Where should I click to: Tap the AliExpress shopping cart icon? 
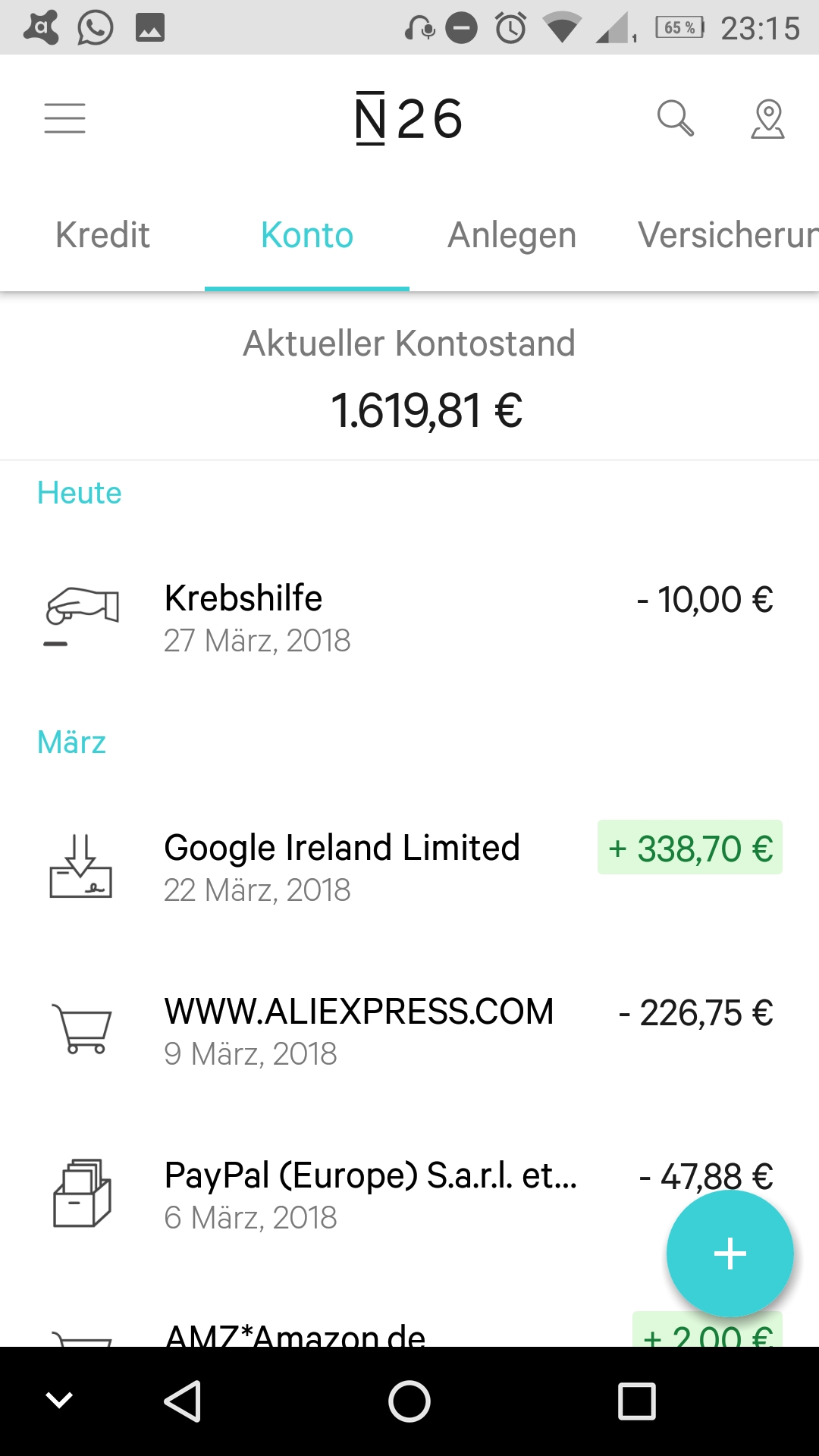82,1028
